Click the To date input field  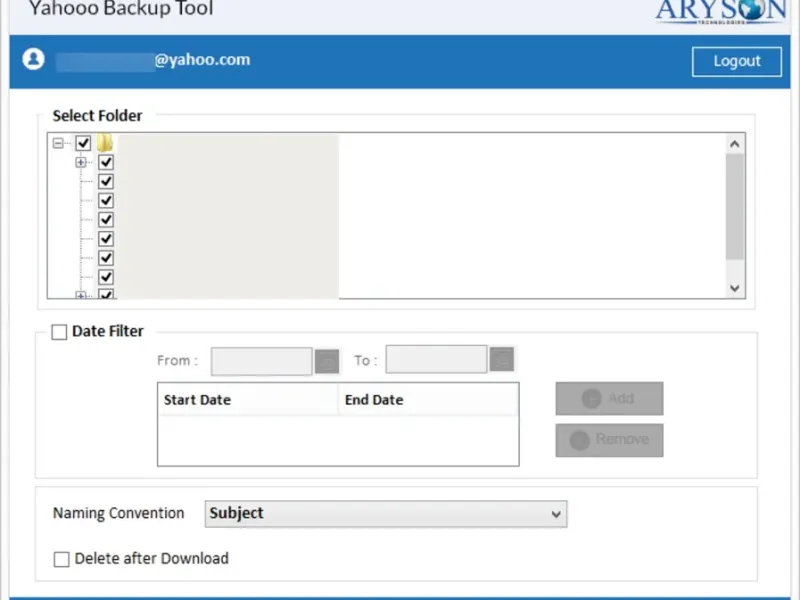(436, 359)
